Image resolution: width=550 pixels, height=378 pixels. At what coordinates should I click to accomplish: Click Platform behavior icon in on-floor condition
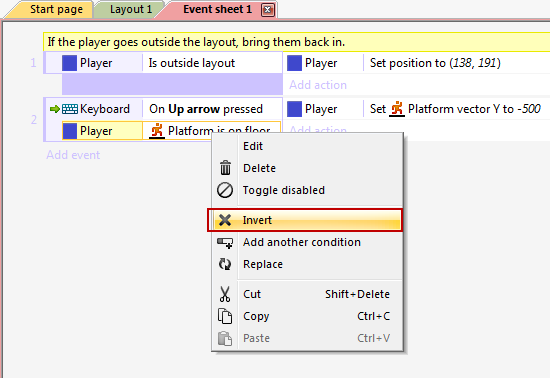click(x=157, y=131)
